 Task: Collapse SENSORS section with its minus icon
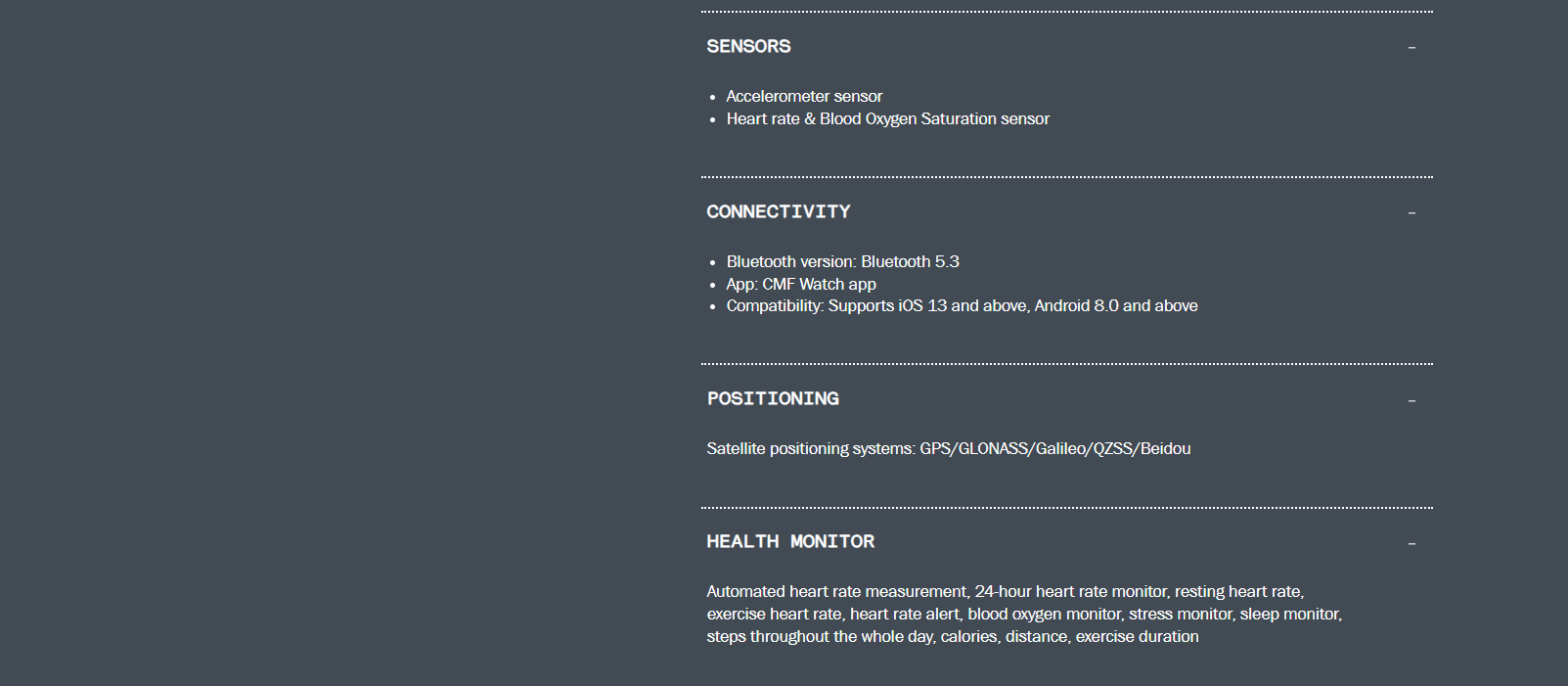[1411, 47]
